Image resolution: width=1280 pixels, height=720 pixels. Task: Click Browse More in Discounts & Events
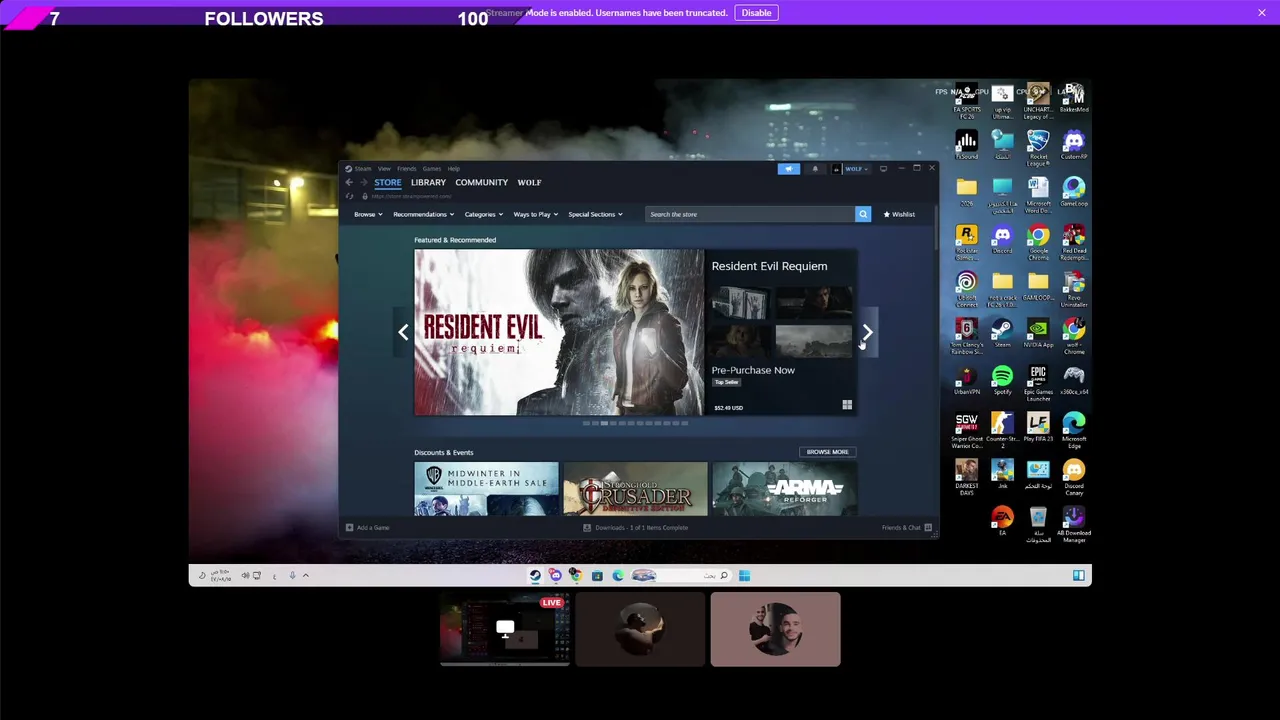[827, 452]
